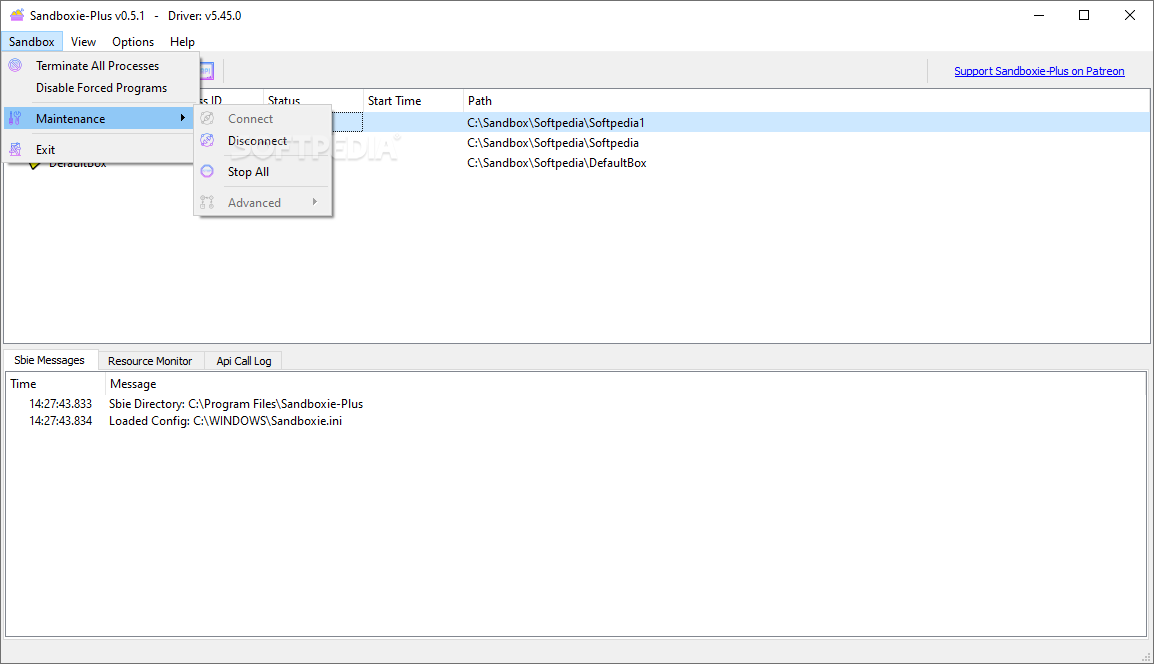This screenshot has width=1154, height=664.
Task: Click the Sandboxie-Plus title bar app icon
Action: coord(16,15)
